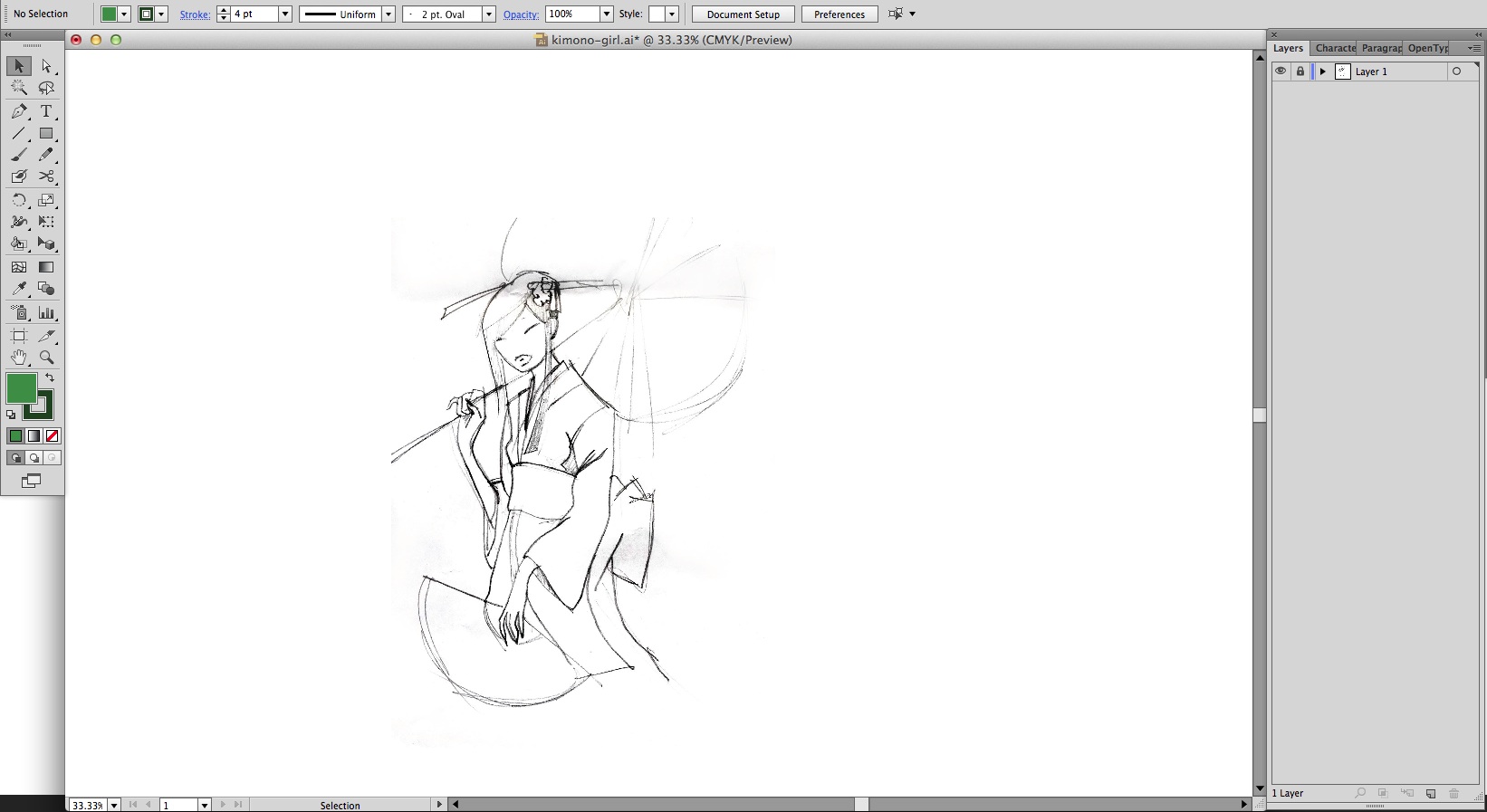Activate the Eyedropper tool
Screen dimensions: 1487x812
[x=19, y=289]
